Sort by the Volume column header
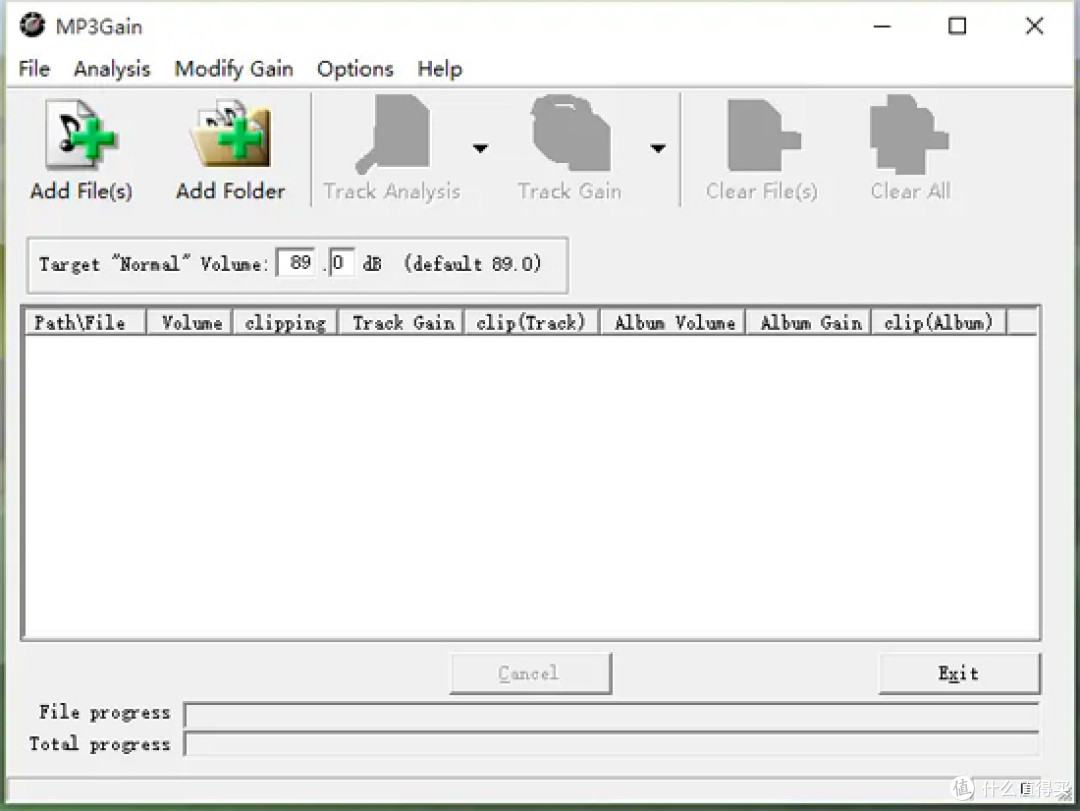The image size is (1080, 811). tap(189, 322)
